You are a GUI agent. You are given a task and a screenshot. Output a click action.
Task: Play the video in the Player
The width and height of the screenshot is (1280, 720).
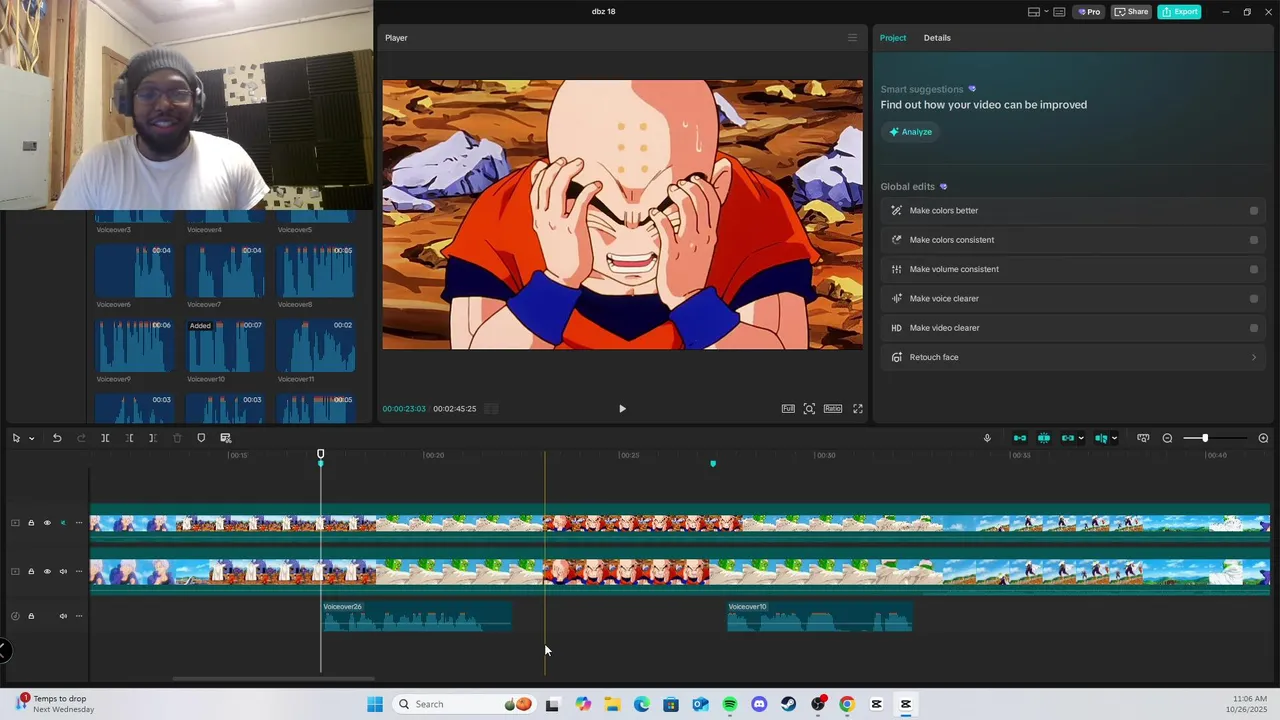[622, 409]
